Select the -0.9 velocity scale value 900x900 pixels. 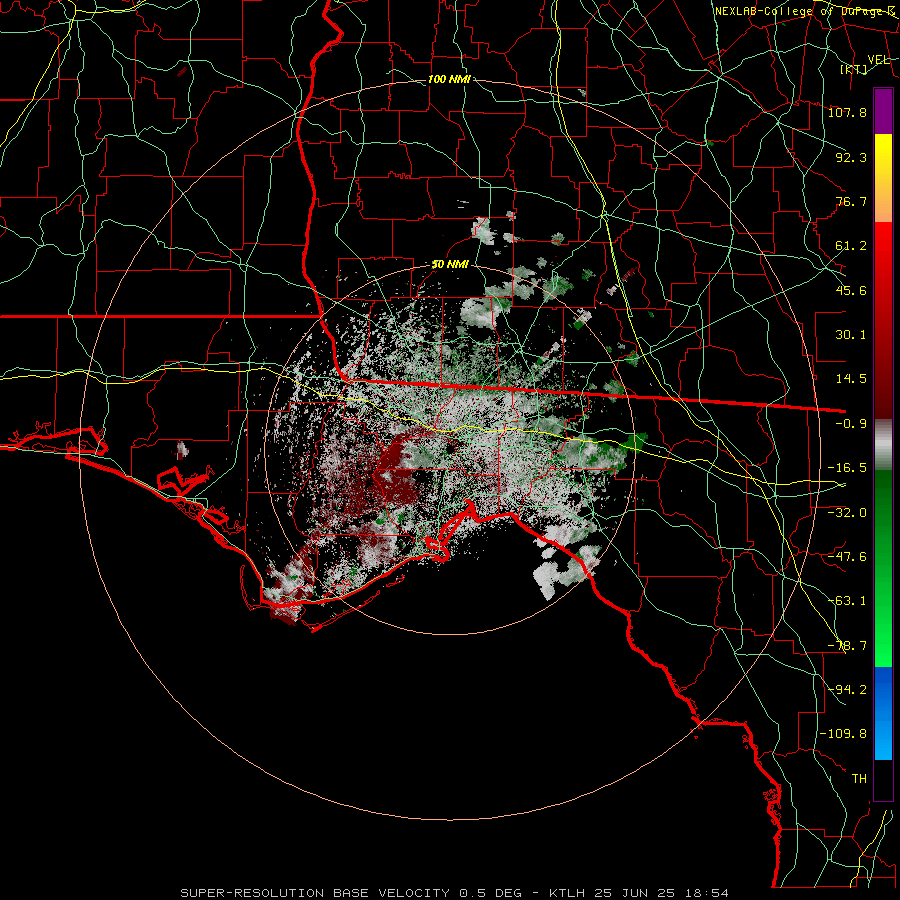coord(851,424)
